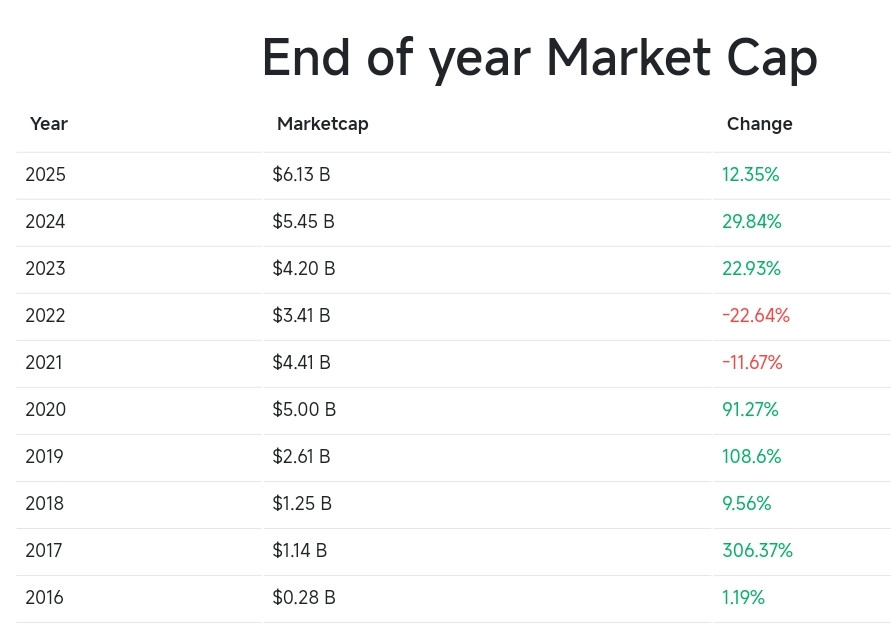
Task: Select the 306.37% change for 2017
Action: click(x=757, y=551)
